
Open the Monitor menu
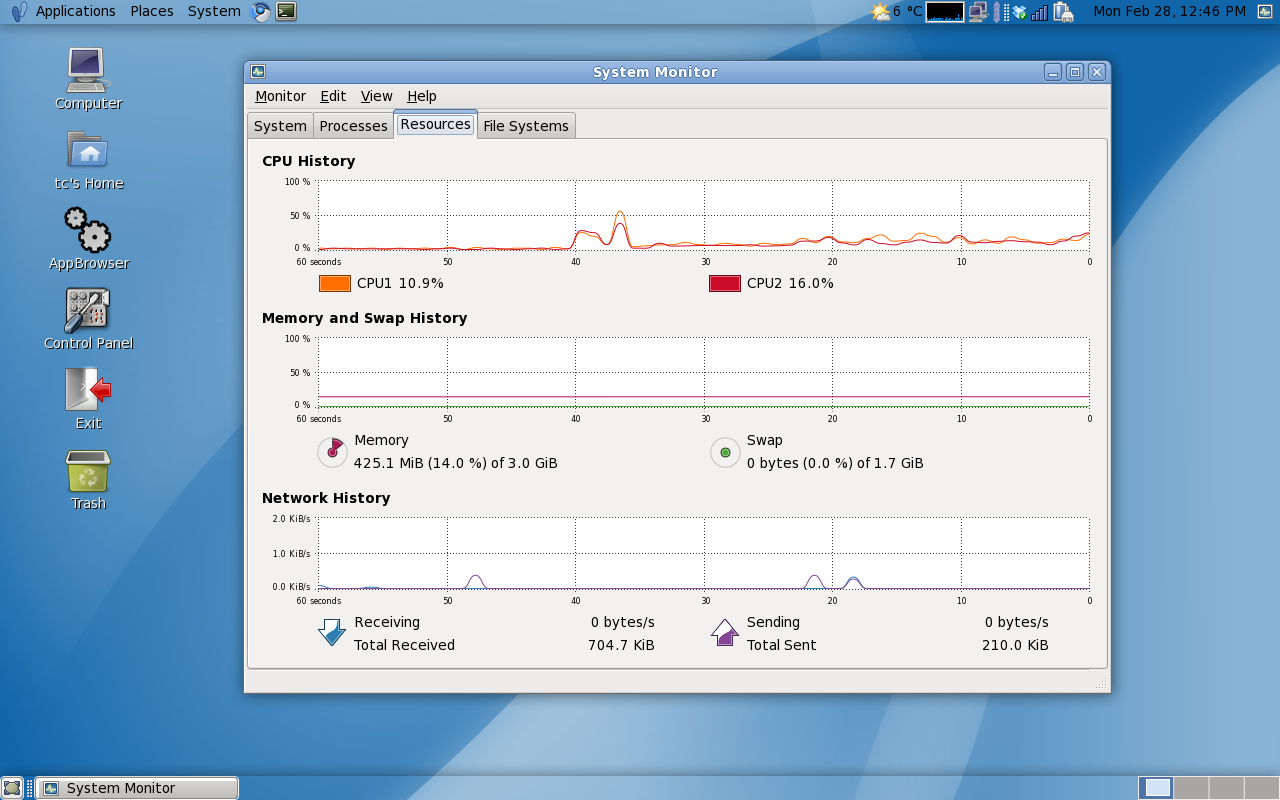coord(280,96)
